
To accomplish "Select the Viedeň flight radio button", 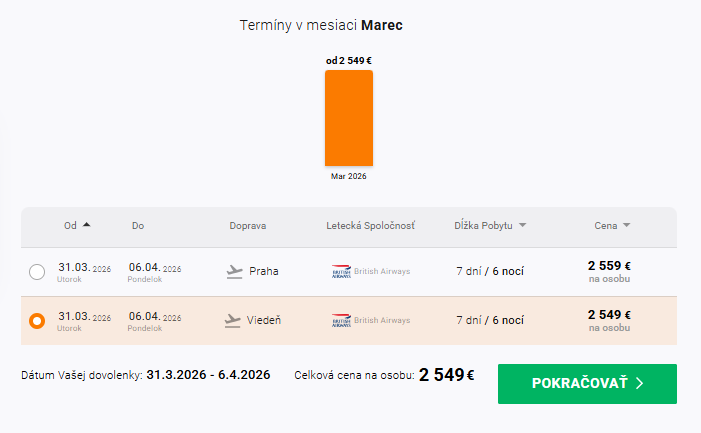I will coord(37,321).
